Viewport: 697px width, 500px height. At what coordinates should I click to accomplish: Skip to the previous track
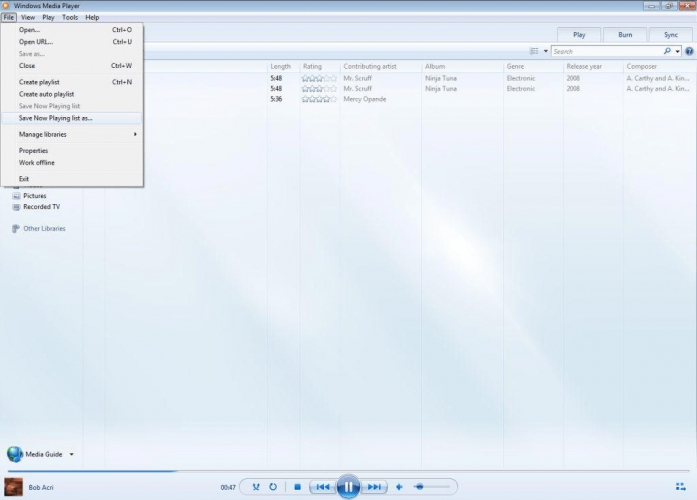(323, 487)
